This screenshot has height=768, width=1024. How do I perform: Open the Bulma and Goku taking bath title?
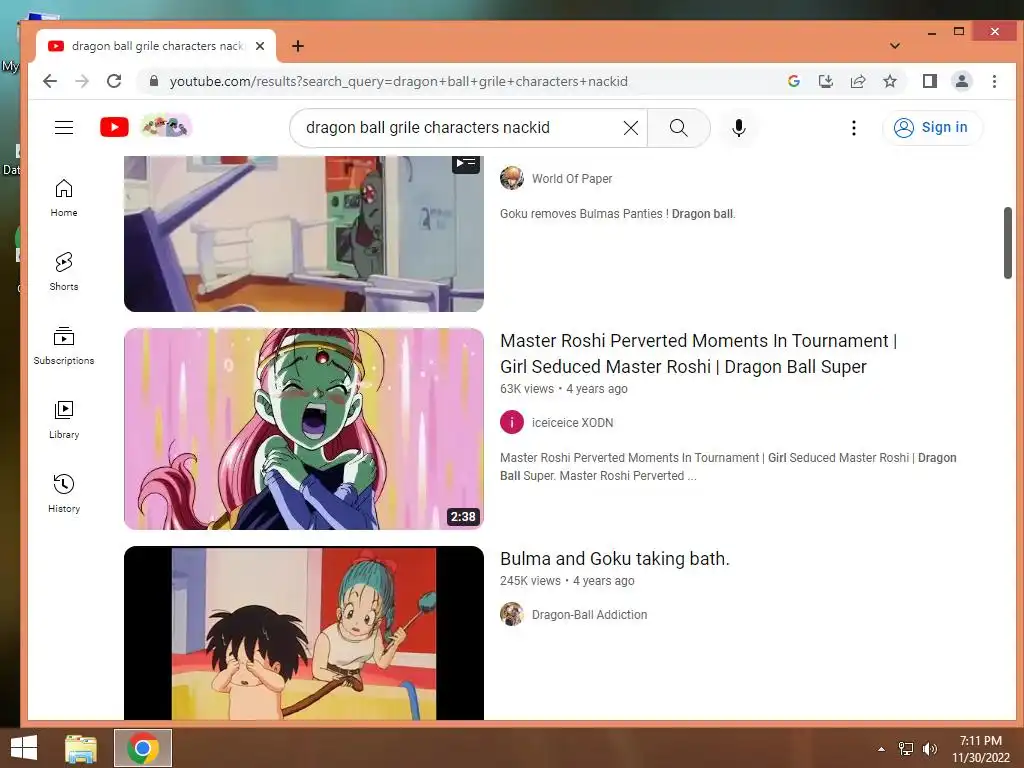[x=615, y=559]
